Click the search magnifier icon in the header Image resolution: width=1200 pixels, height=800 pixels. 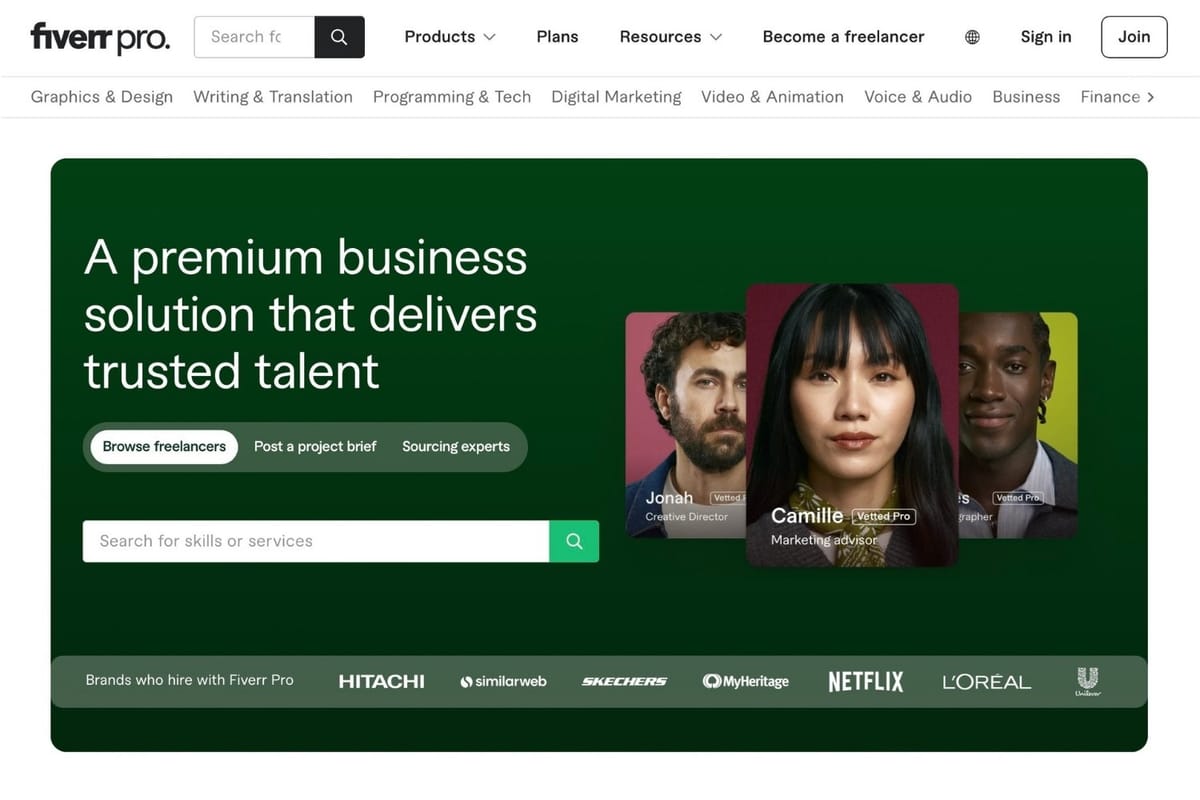point(338,36)
